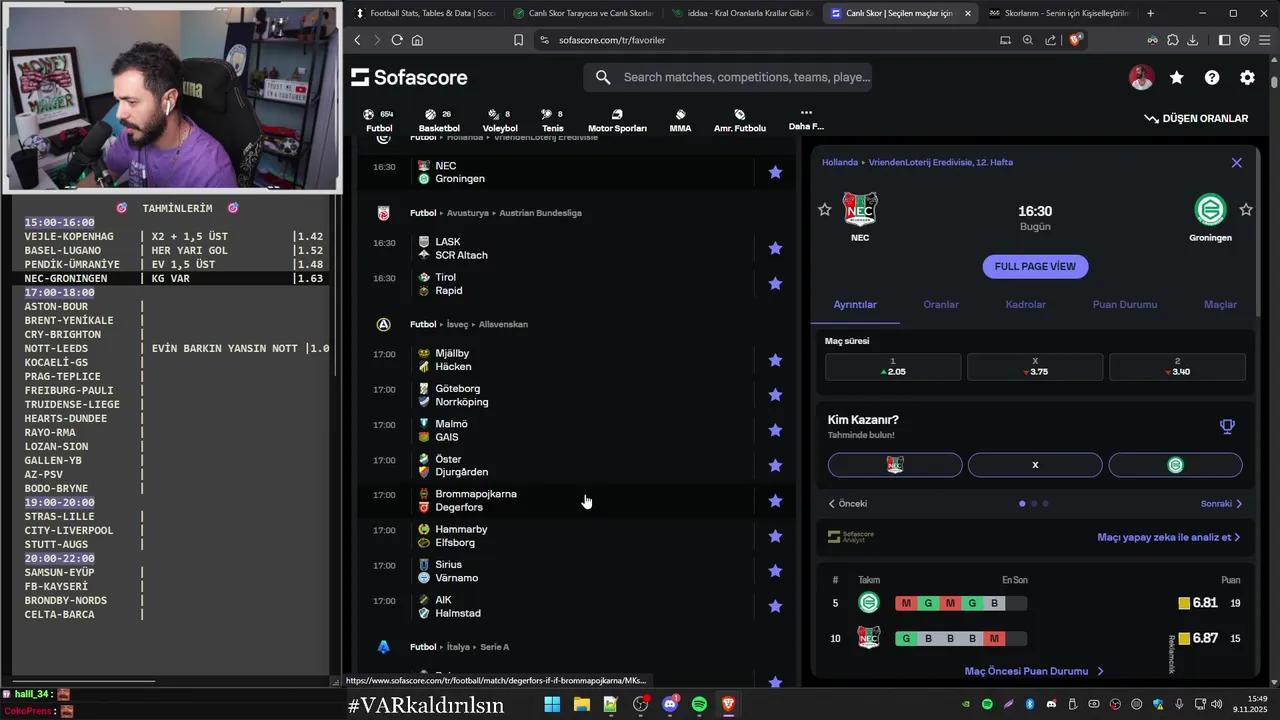
Task: Open a new browser tab
Action: coord(1150,13)
